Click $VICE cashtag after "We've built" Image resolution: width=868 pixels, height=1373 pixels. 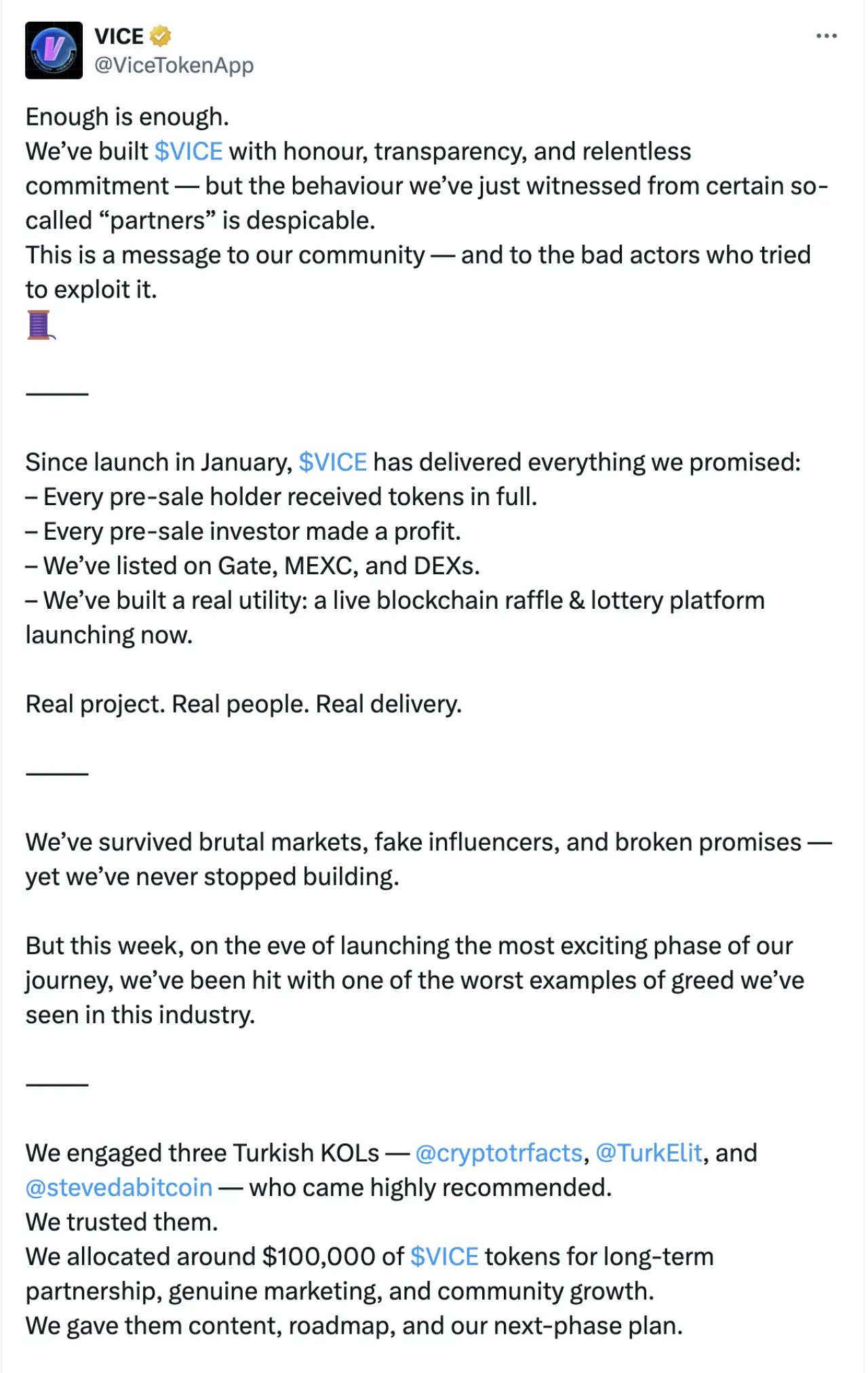tap(189, 151)
